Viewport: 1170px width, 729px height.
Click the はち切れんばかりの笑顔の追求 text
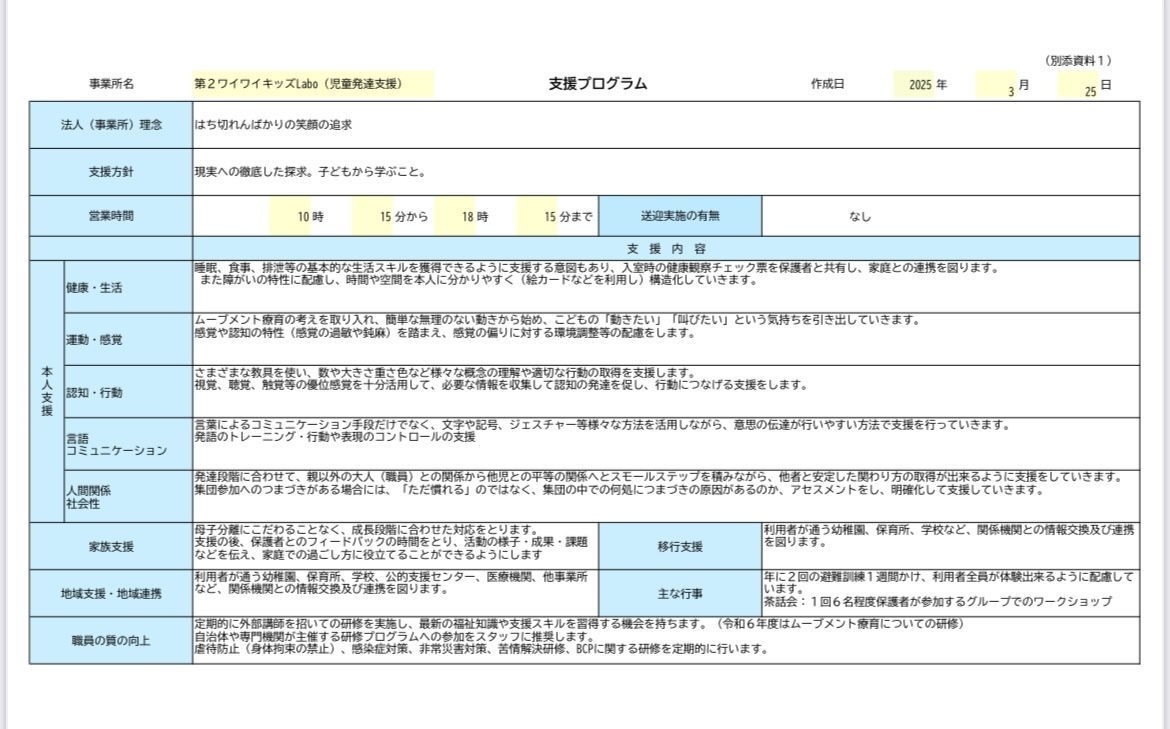(x=273, y=125)
